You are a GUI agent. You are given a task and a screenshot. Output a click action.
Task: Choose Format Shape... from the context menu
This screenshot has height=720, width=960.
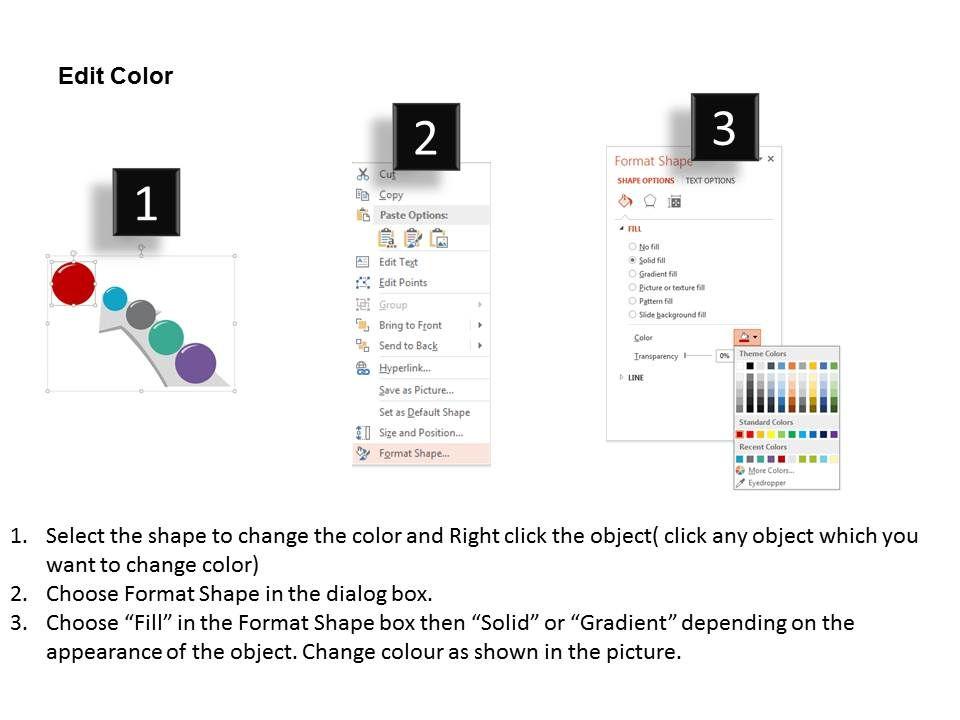(414, 453)
